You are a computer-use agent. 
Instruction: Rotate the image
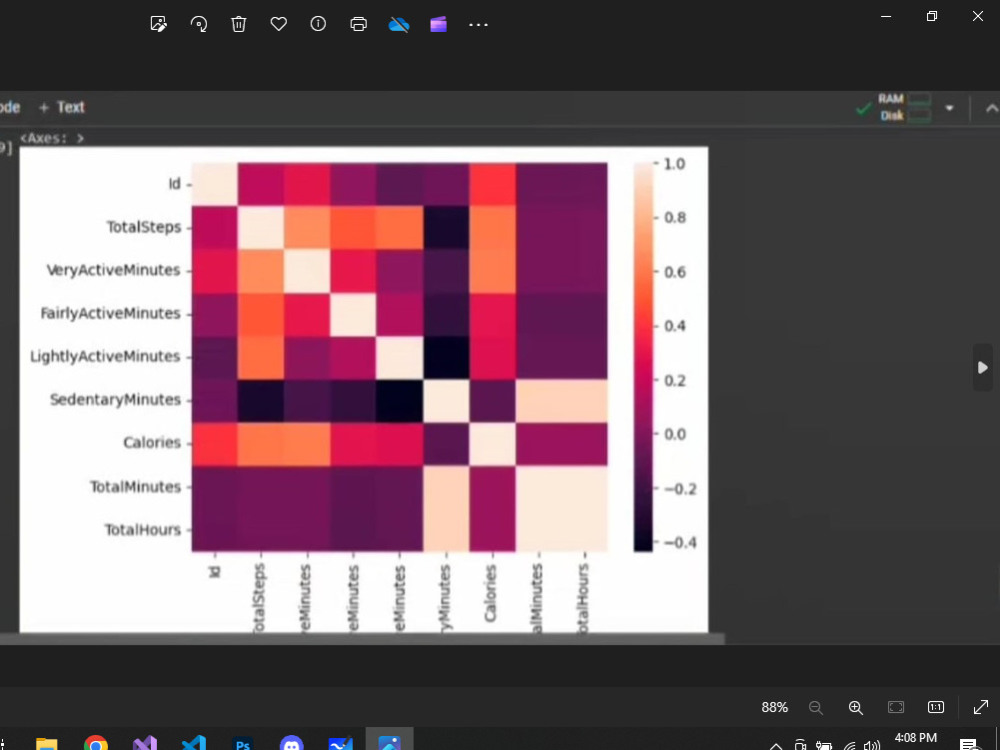[198, 24]
